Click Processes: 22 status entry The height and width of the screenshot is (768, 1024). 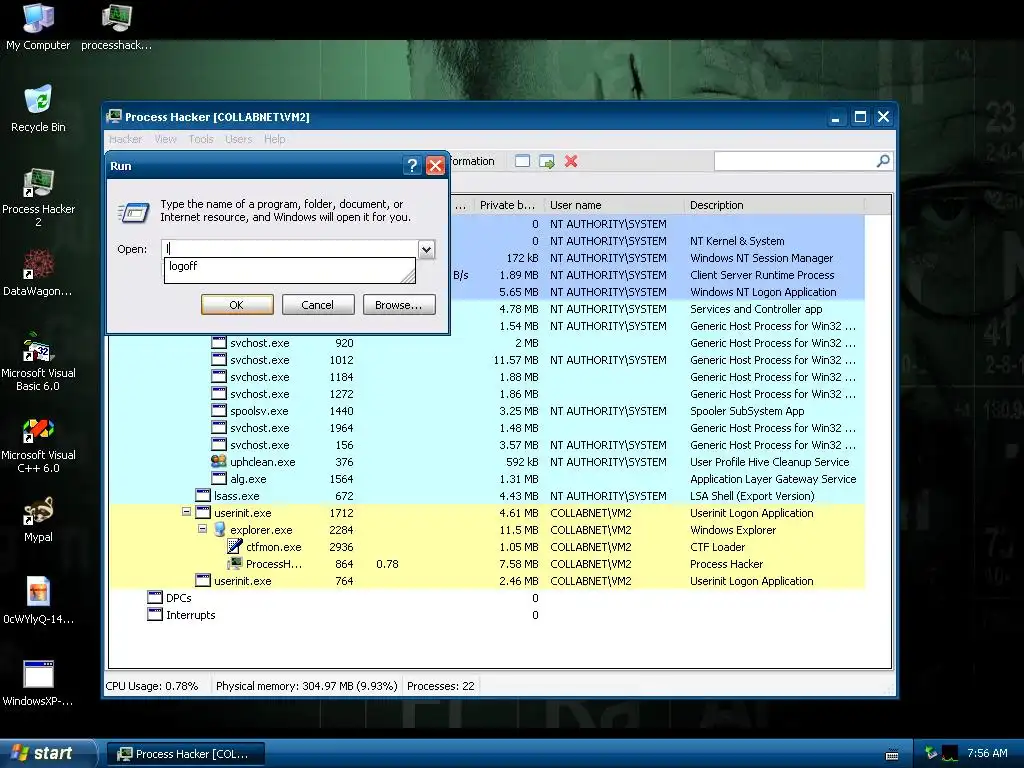point(441,686)
